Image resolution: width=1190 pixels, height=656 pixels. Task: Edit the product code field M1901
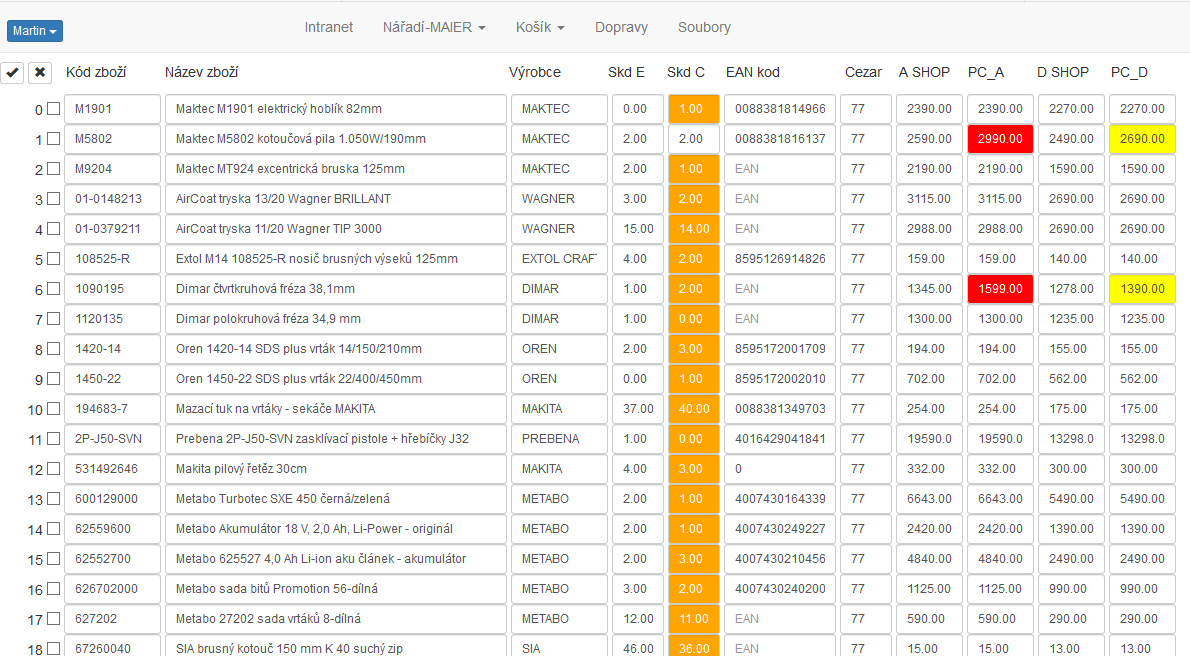coord(112,109)
